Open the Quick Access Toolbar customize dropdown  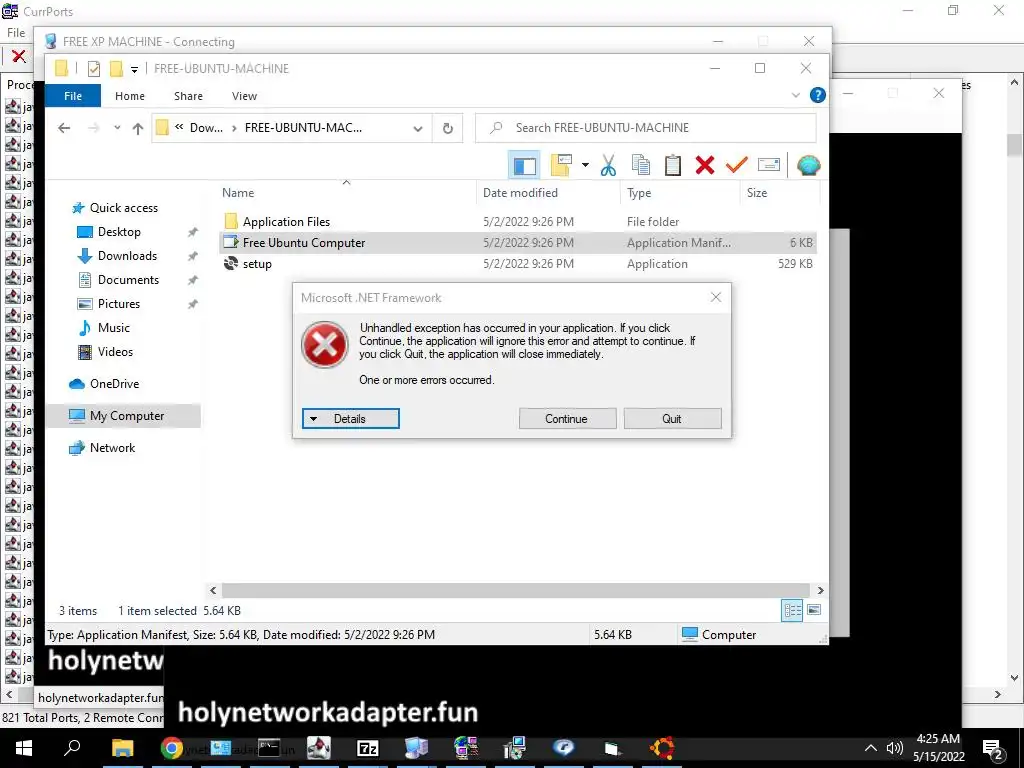(134, 69)
